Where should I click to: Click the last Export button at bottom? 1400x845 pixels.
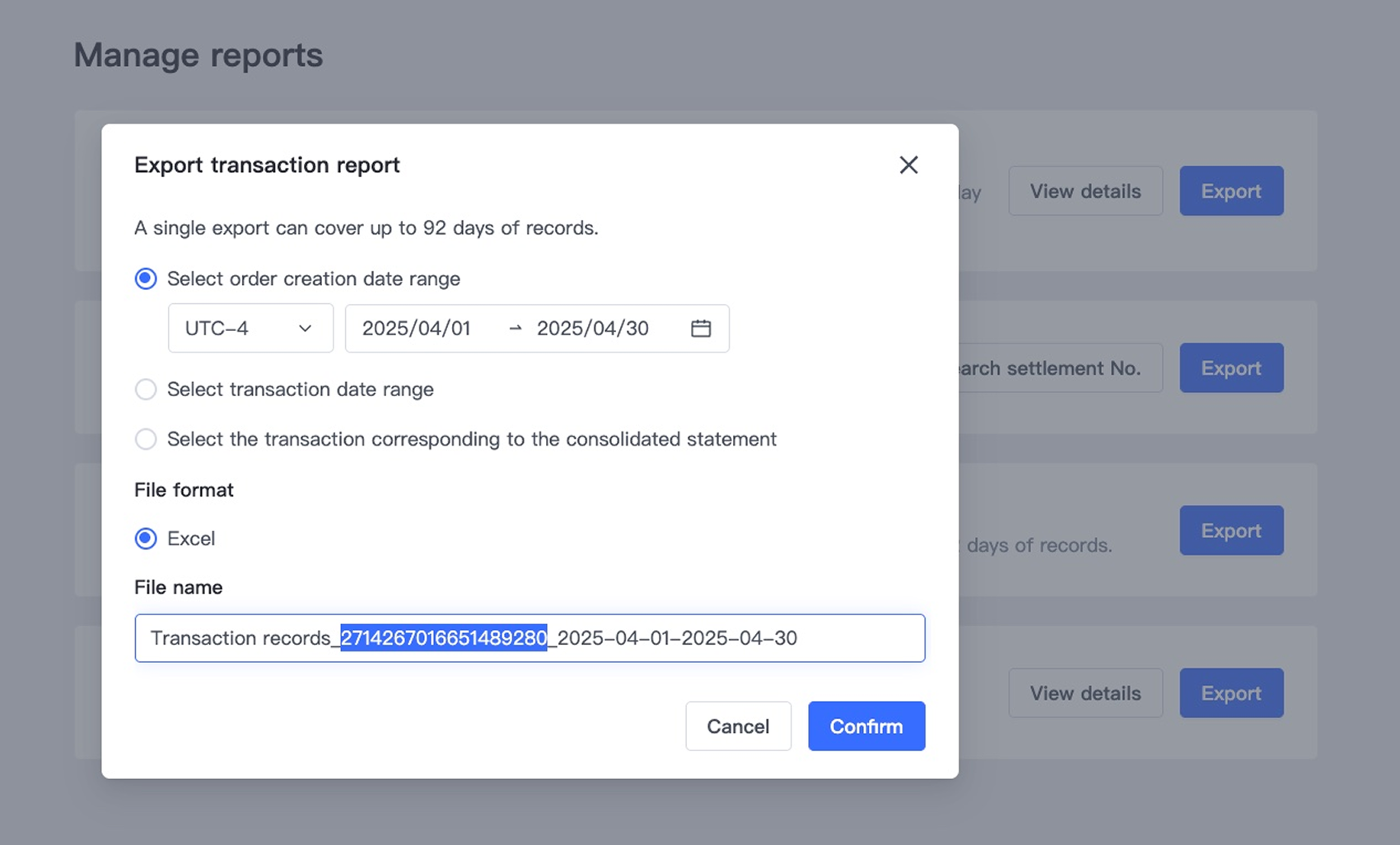pos(1231,693)
